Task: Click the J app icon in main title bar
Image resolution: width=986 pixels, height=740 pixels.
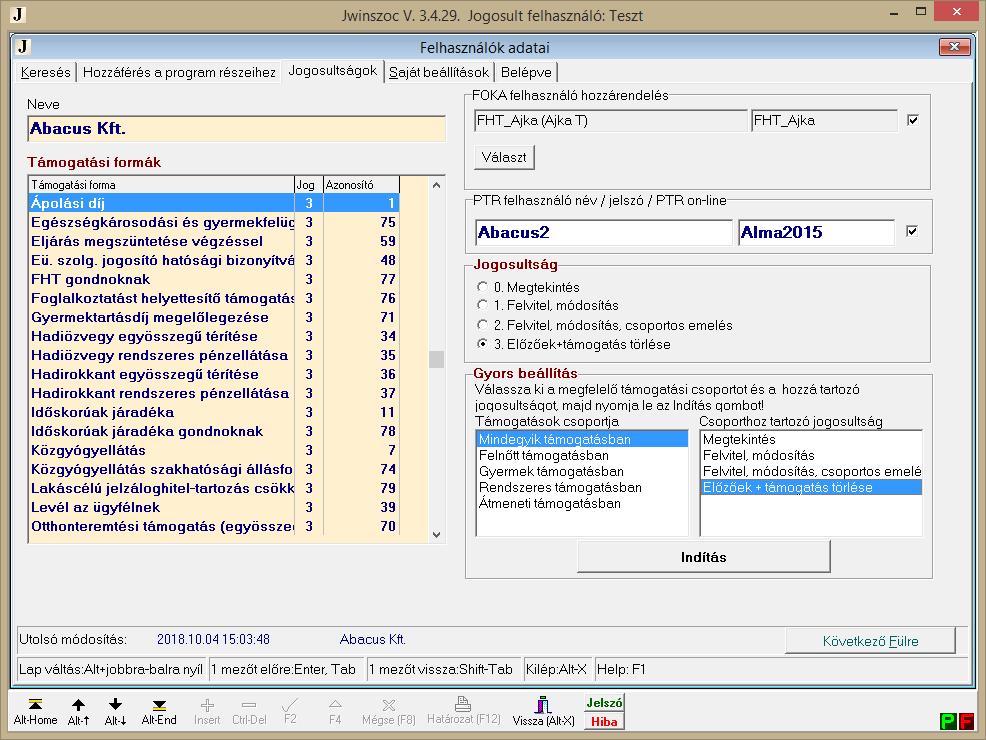Action: point(18,14)
